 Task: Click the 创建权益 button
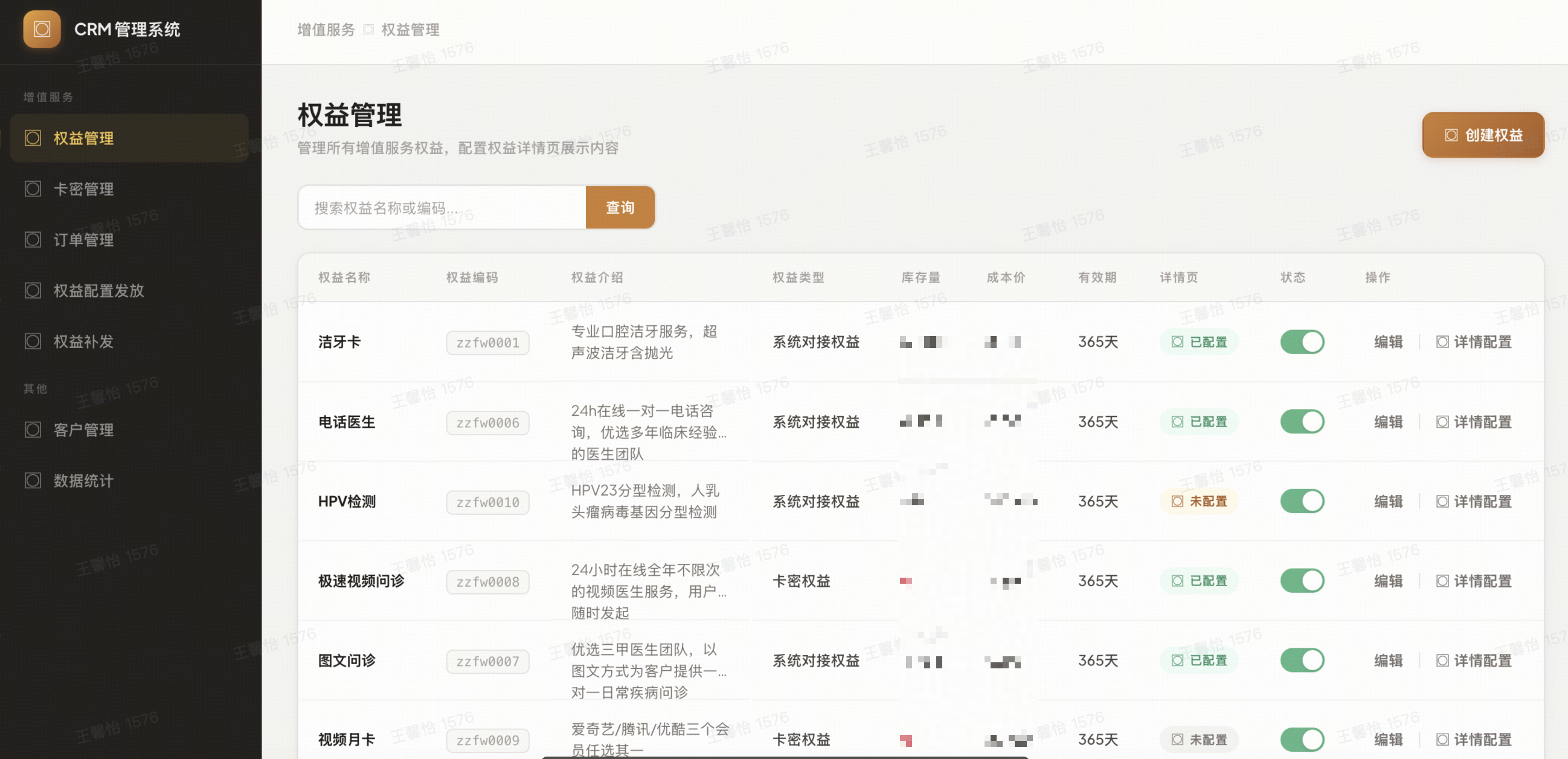pos(1482,135)
